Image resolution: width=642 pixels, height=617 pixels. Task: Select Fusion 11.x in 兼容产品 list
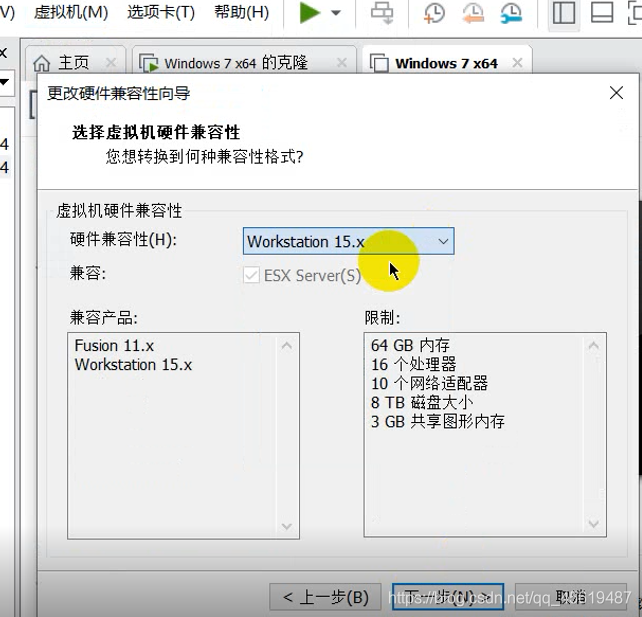pos(114,346)
